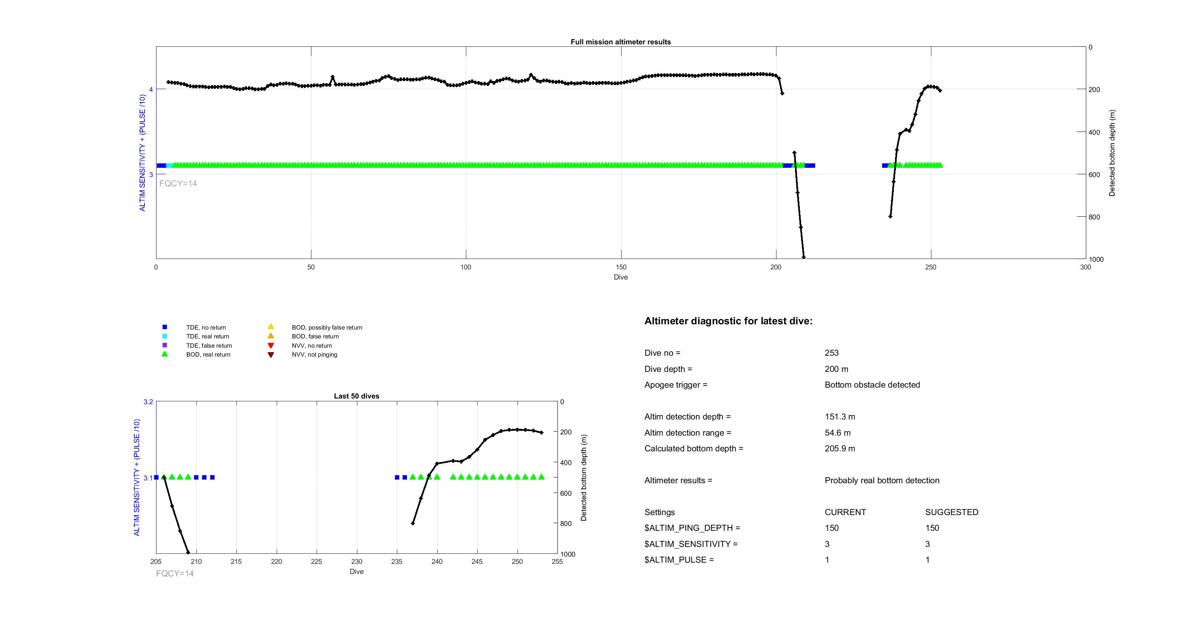Click the 'Altim detection range =' label
The height and width of the screenshot is (622, 1200).
tap(688, 433)
